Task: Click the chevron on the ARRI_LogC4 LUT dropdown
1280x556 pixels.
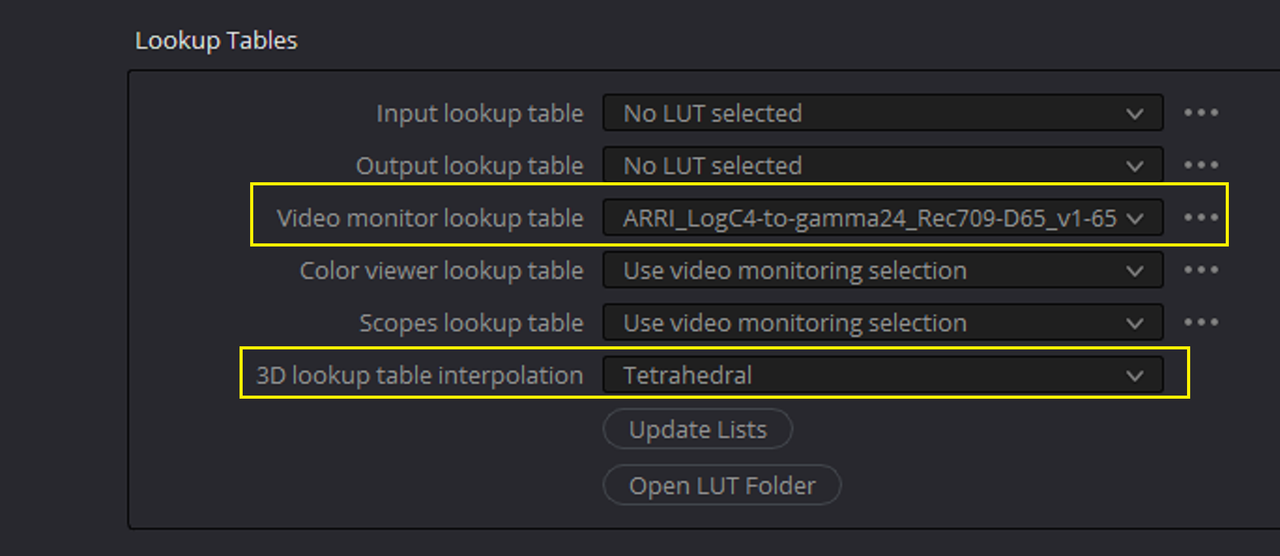Action: pos(1134,219)
